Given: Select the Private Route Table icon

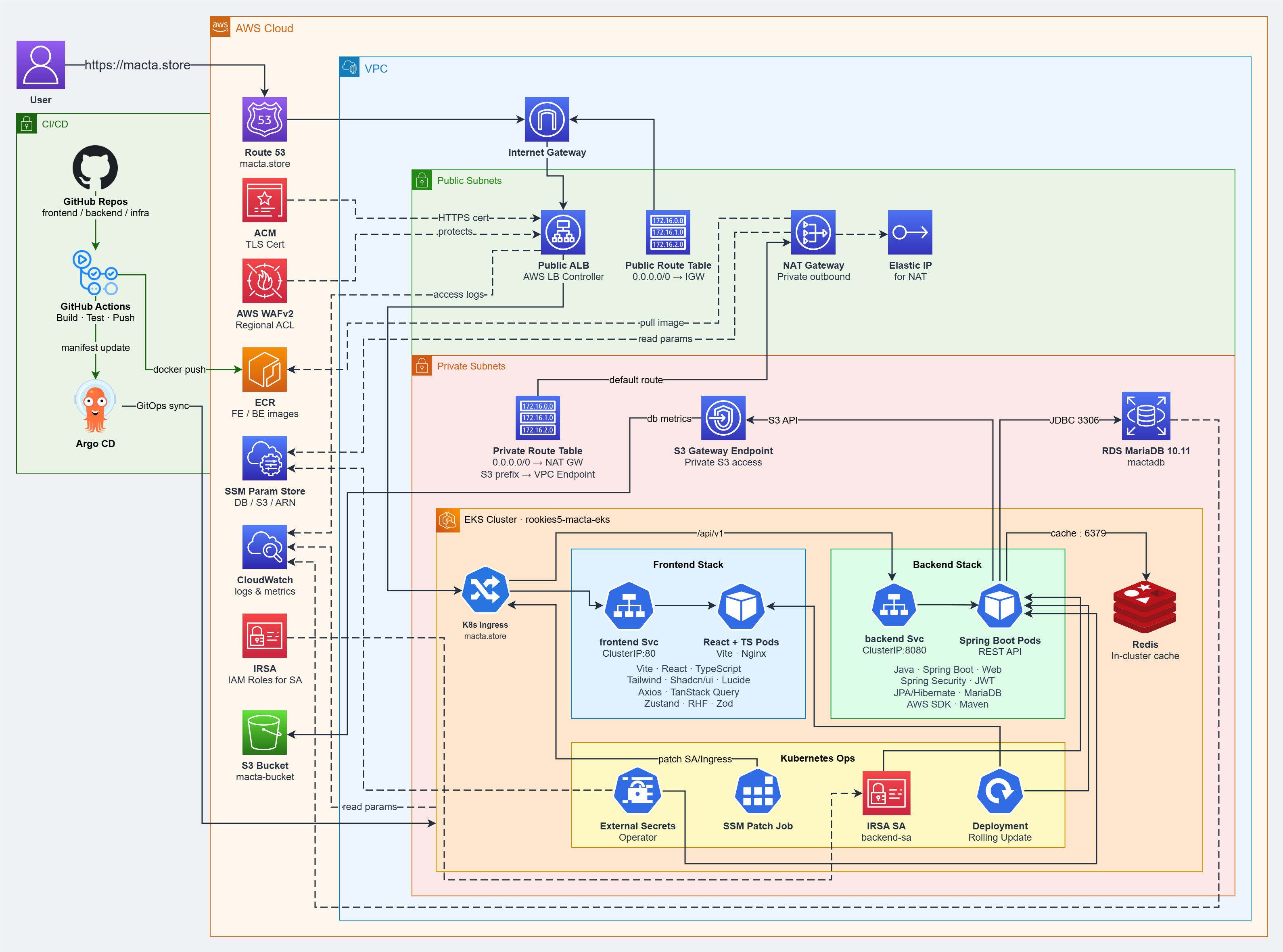Looking at the screenshot, I should (x=538, y=418).
